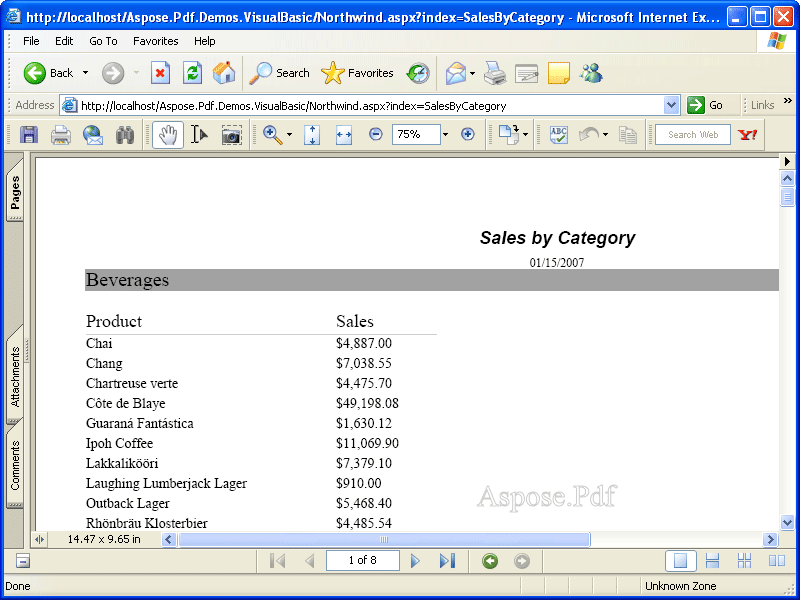Zoom out with minus circle button
The height and width of the screenshot is (600, 800).
point(376,134)
